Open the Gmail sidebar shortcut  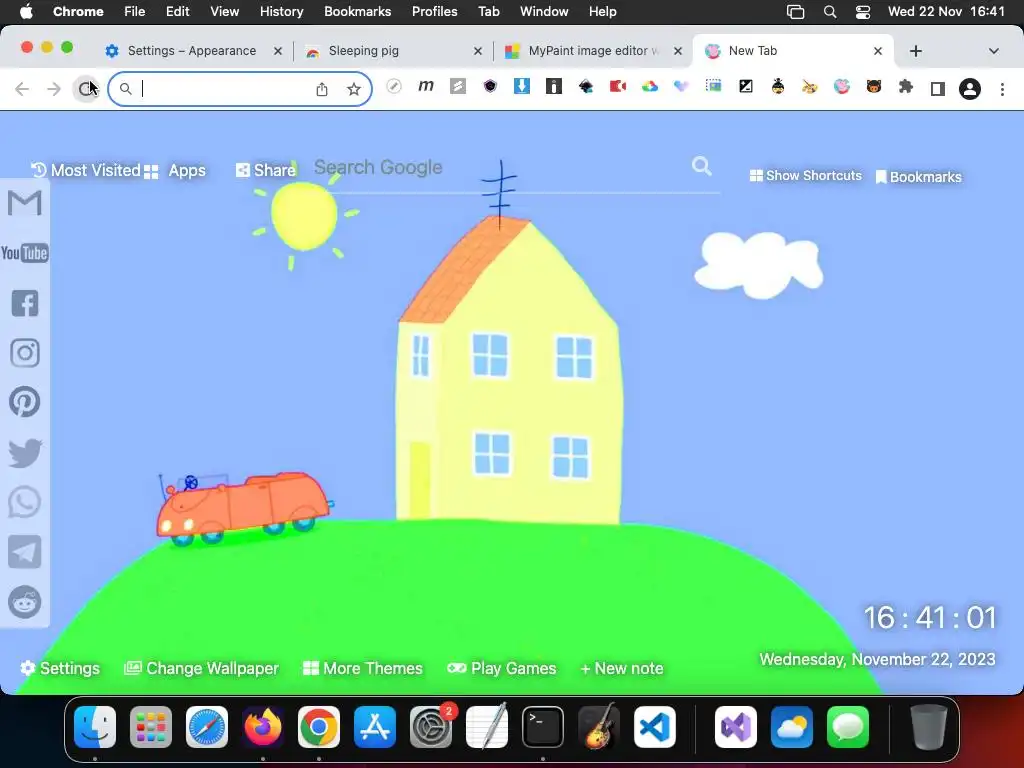pyautogui.click(x=25, y=203)
